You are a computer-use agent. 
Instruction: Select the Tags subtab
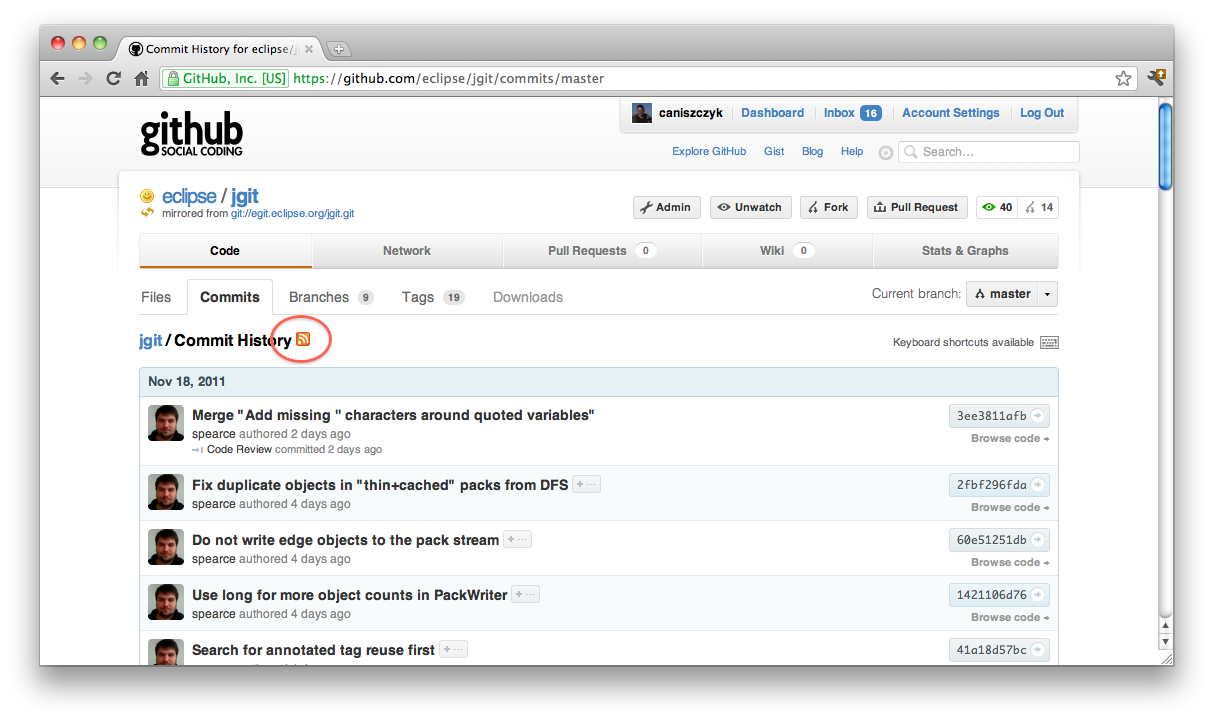pyautogui.click(x=433, y=297)
